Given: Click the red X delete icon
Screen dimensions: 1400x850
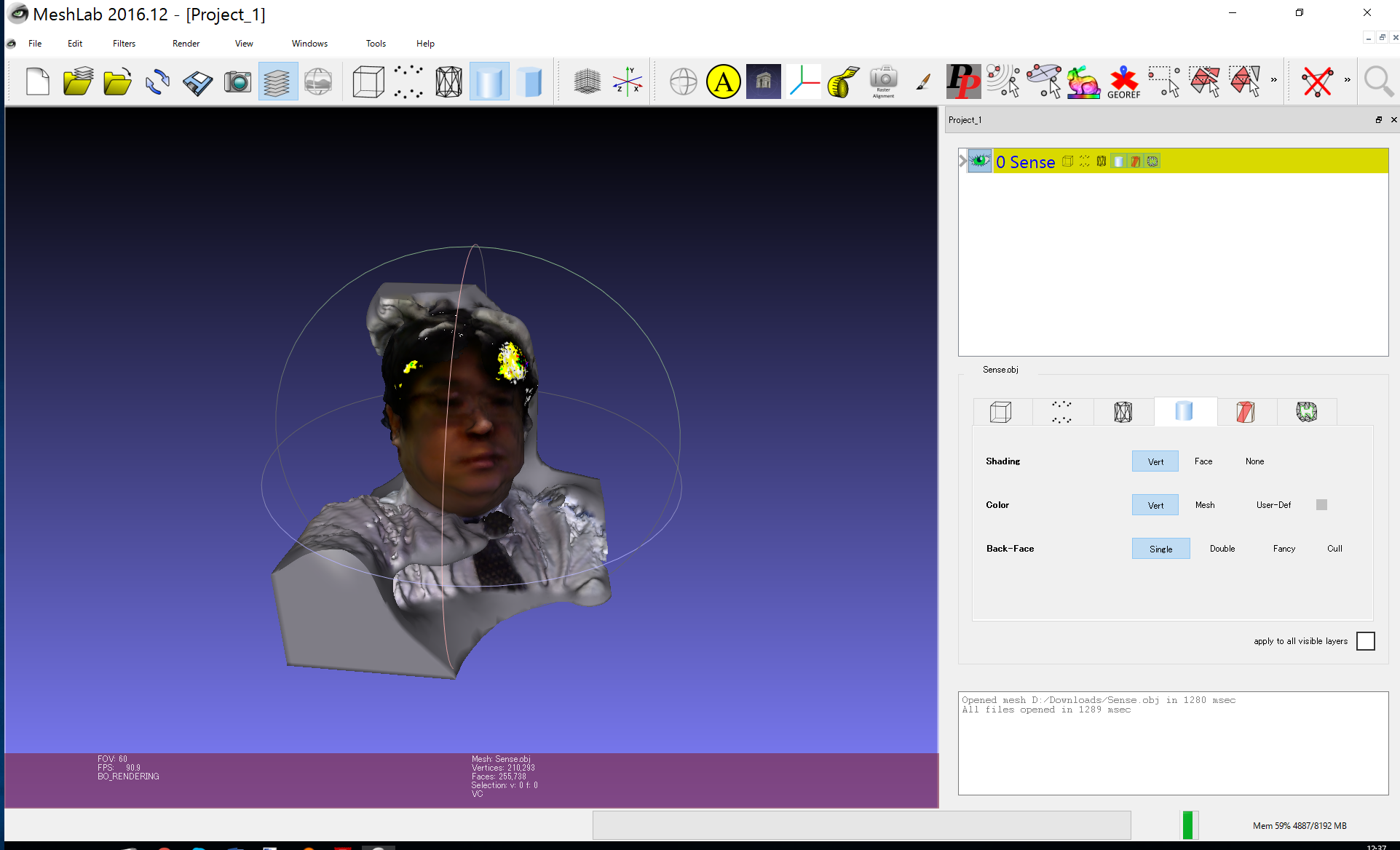Looking at the screenshot, I should click(1317, 82).
